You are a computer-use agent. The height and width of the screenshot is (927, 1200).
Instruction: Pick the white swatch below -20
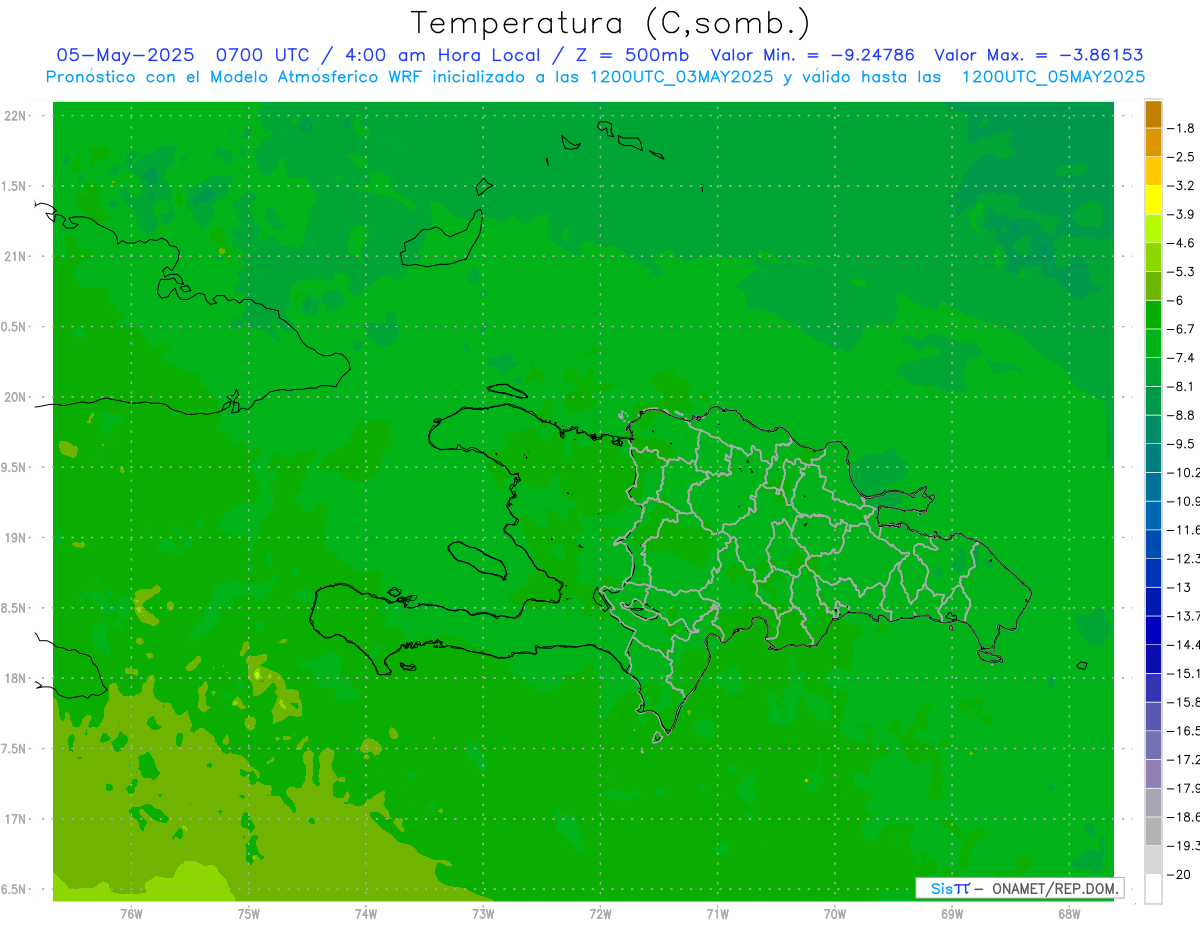(x=1153, y=889)
